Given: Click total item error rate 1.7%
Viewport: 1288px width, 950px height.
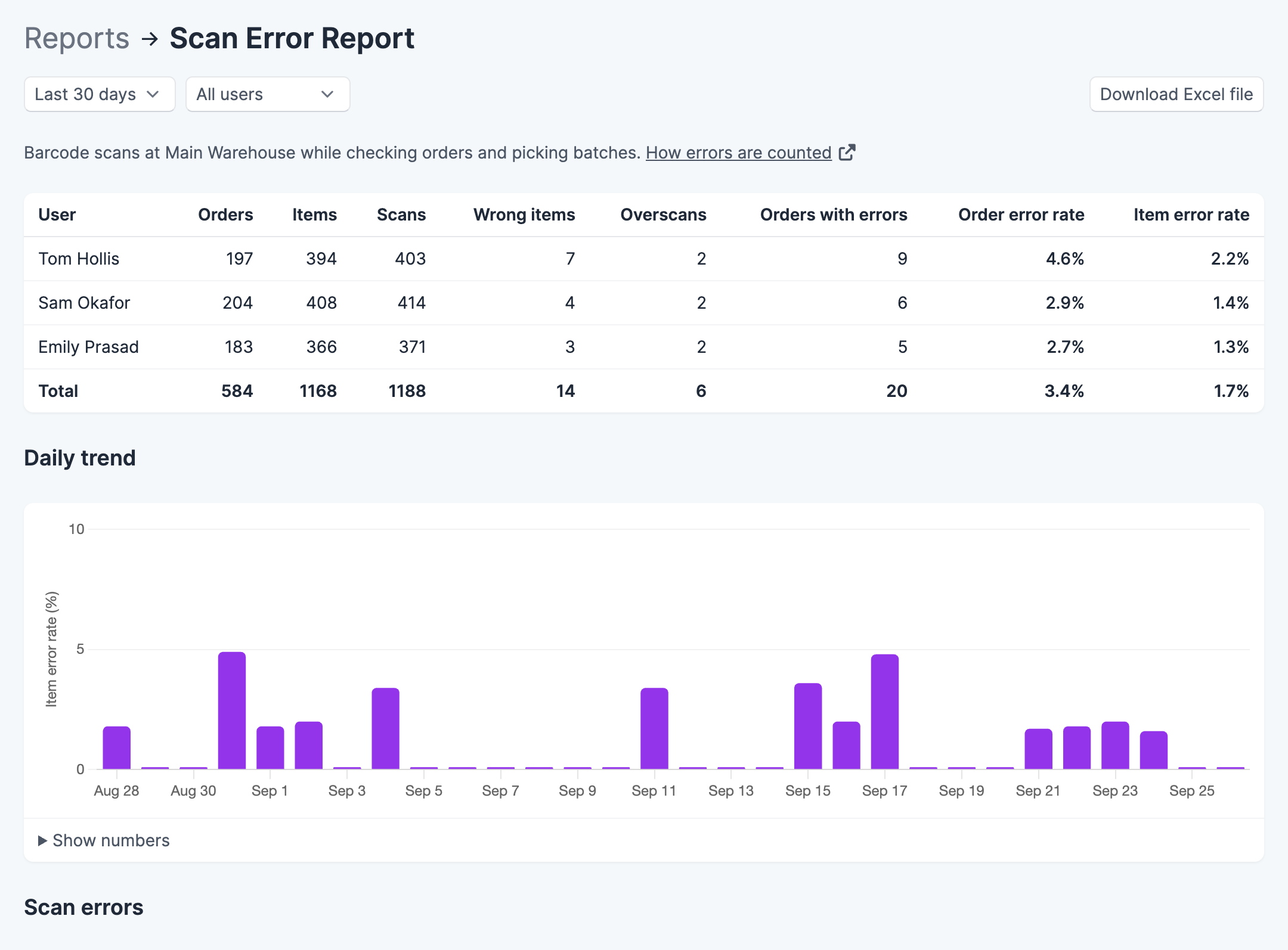Looking at the screenshot, I should [1231, 391].
